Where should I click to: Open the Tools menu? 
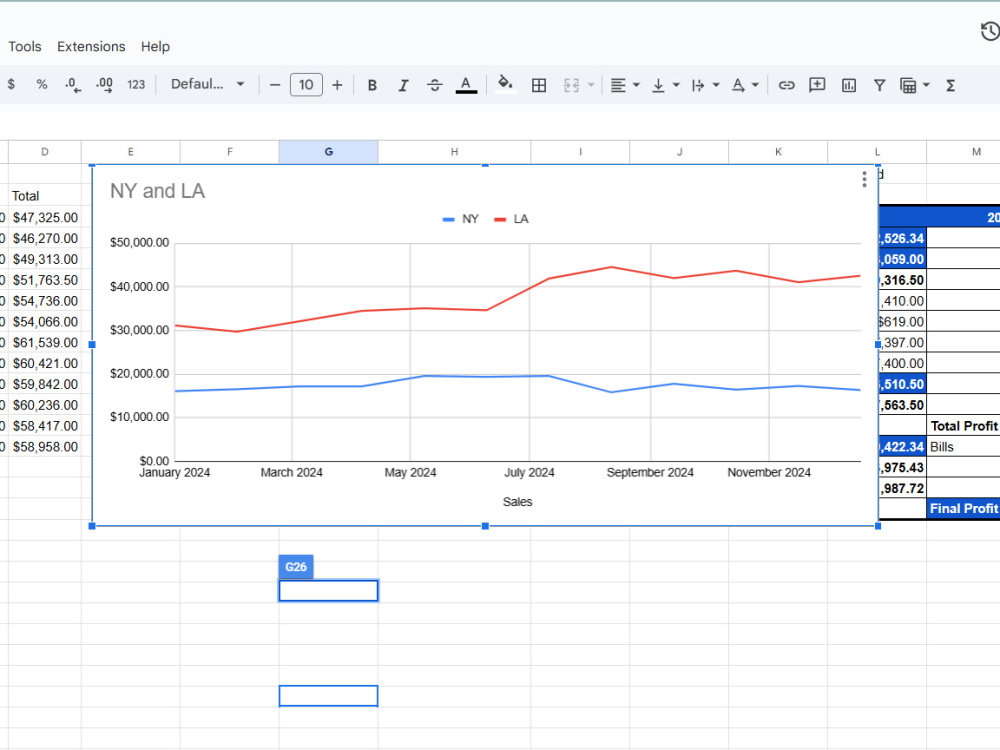25,47
